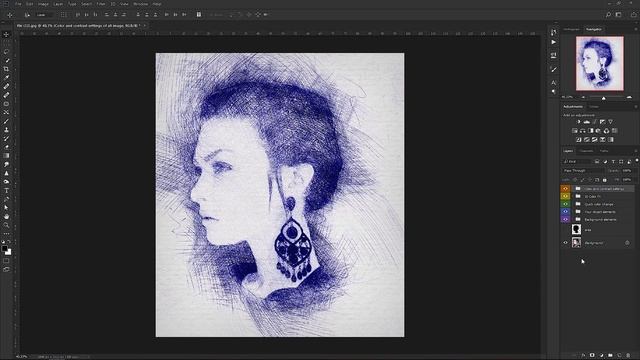Zoom out using the Navigator small mountains icon
Viewport: 640px width, 360px height.
point(583,97)
